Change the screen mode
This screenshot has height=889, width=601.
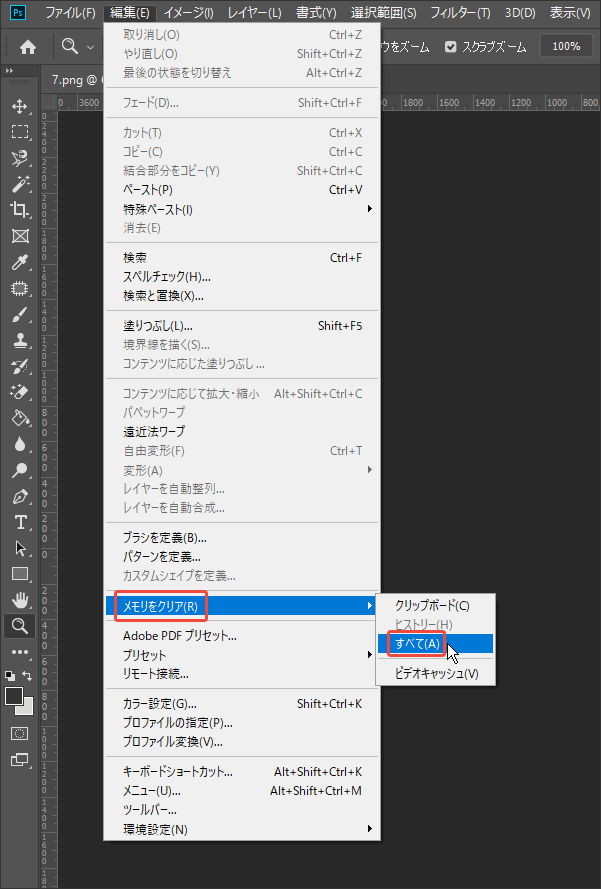pos(19,760)
